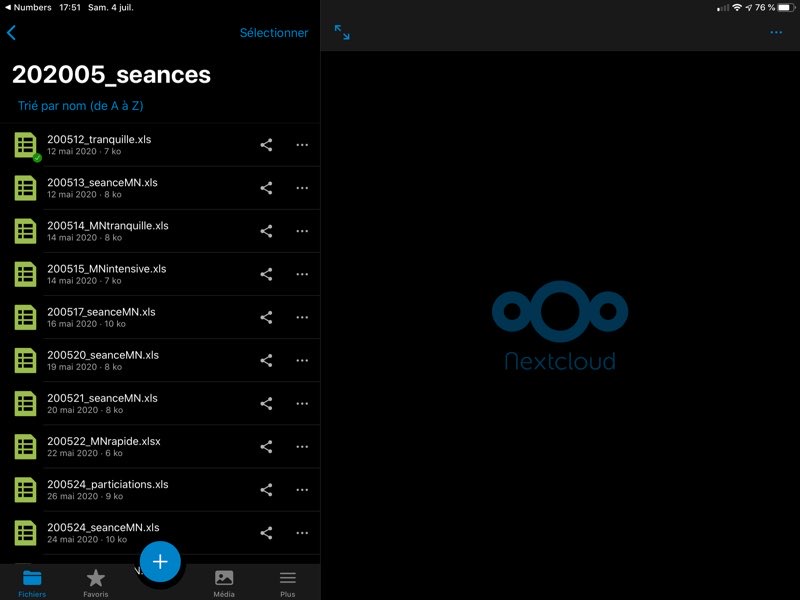Viewport: 800px width, 600px height.
Task: Select the Fichiers tab
Action: click(32, 582)
